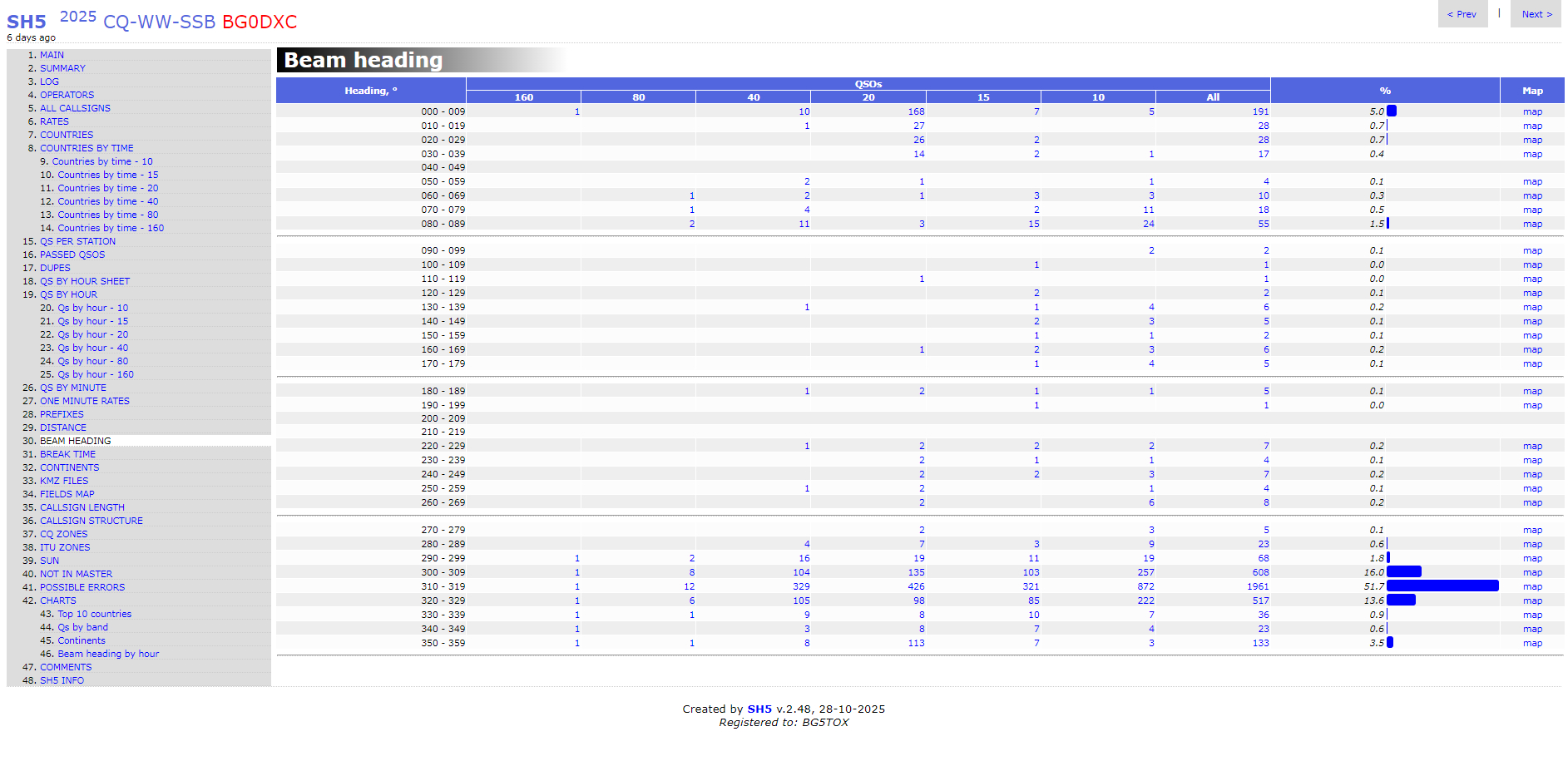Open map for heading 310 - 319

point(1532,586)
